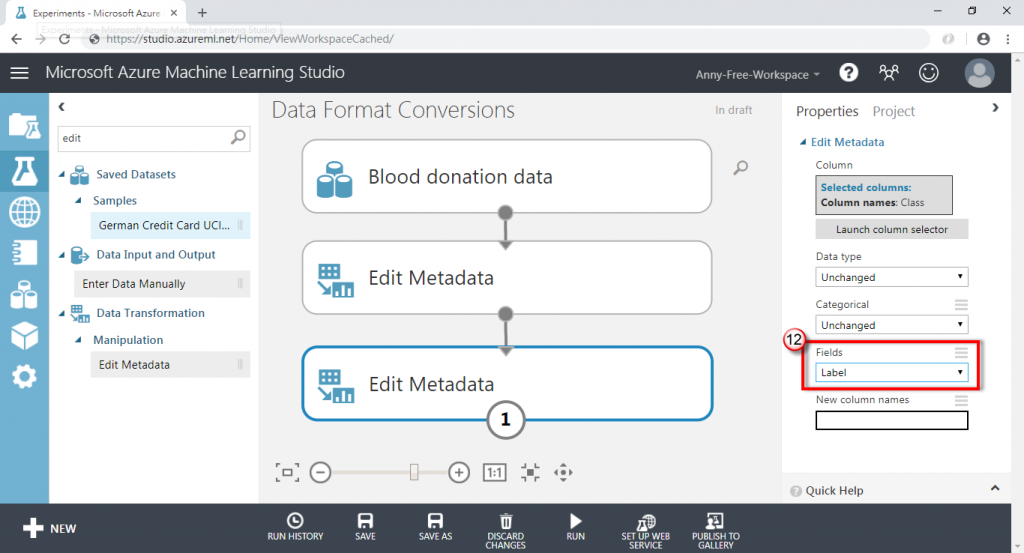Reload the browser page
Image resolution: width=1024 pixels, height=553 pixels.
pos(64,39)
